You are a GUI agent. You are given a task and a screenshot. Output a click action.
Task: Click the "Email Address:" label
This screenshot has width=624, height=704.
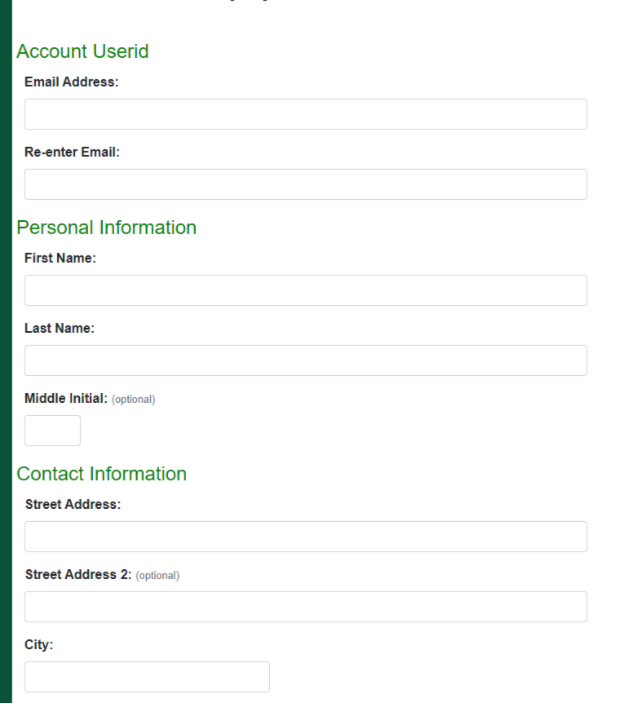click(x=71, y=82)
